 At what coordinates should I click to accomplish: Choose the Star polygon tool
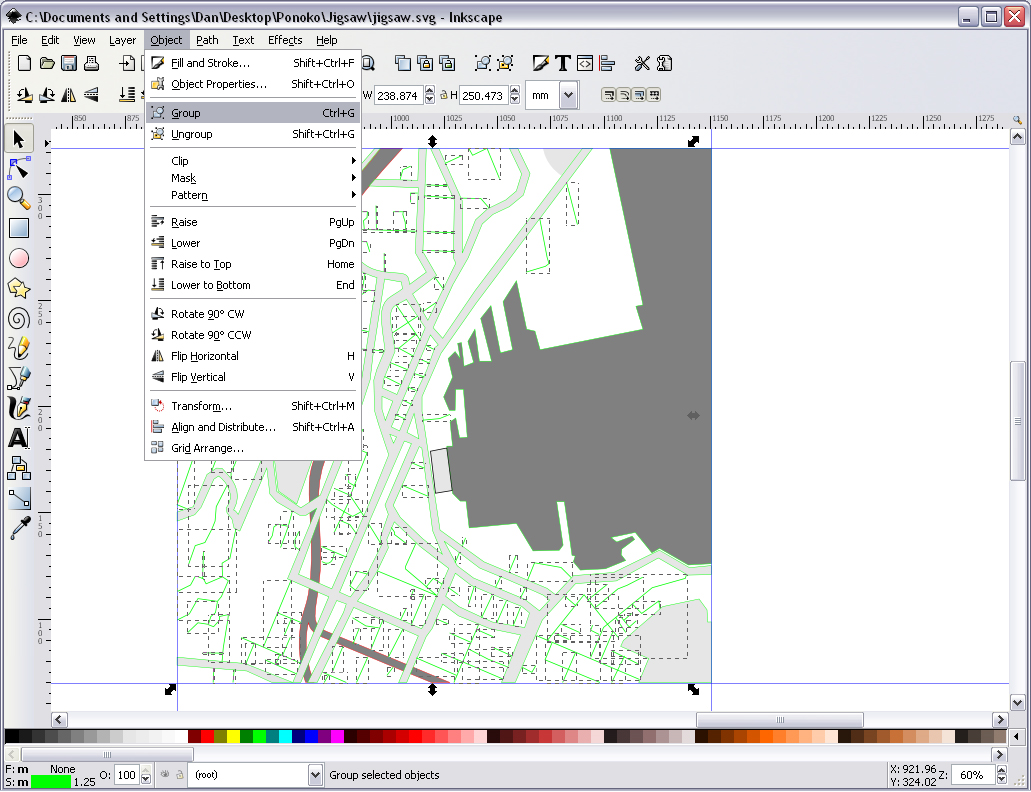click(x=19, y=288)
